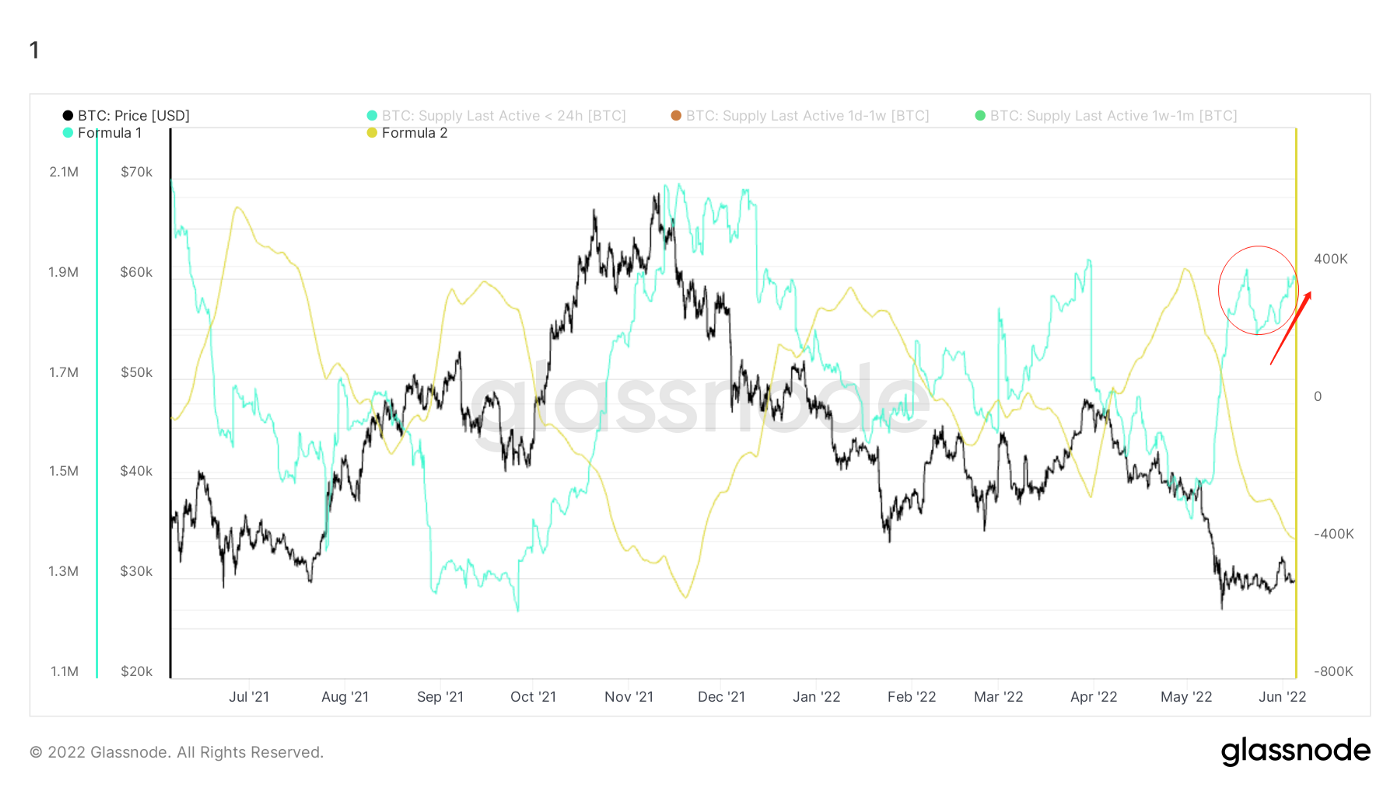1400x787 pixels.
Task: Enable the Supply Last Active < 24h series label
Action: (x=503, y=116)
